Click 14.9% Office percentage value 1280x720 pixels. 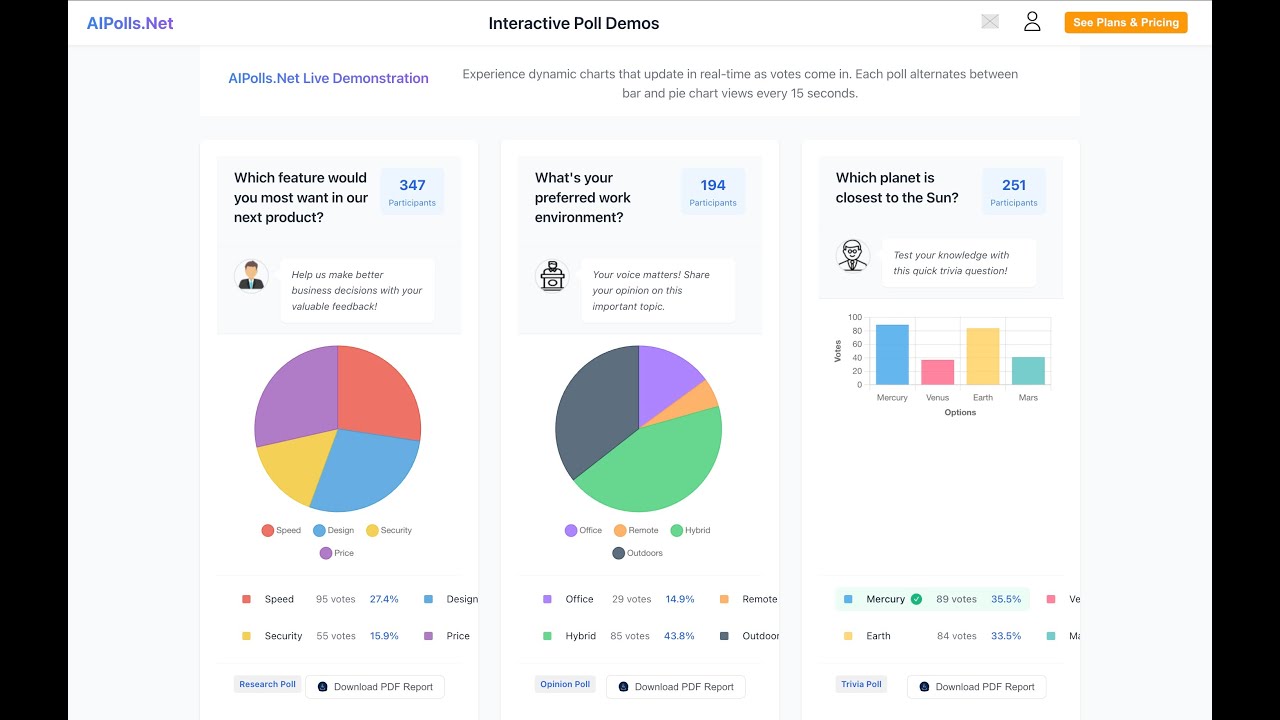click(680, 599)
